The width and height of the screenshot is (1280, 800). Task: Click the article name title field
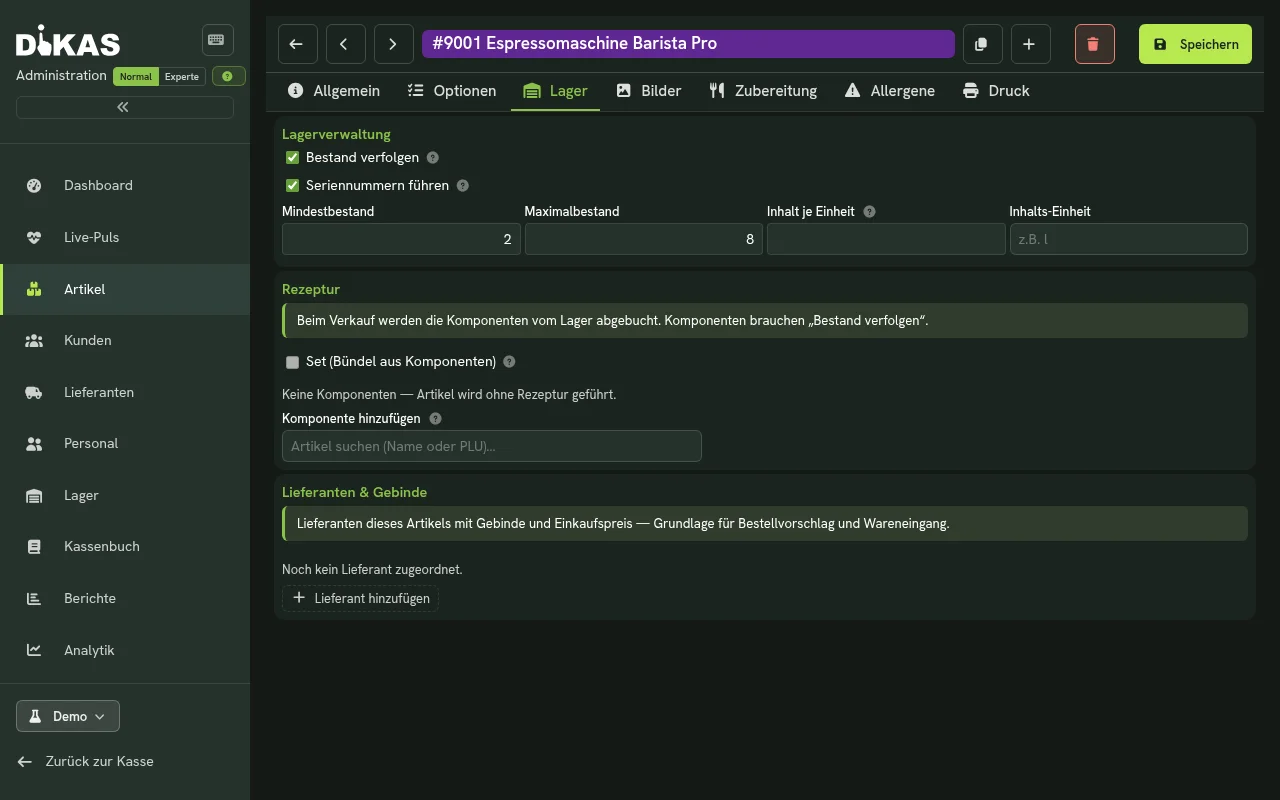tap(688, 44)
